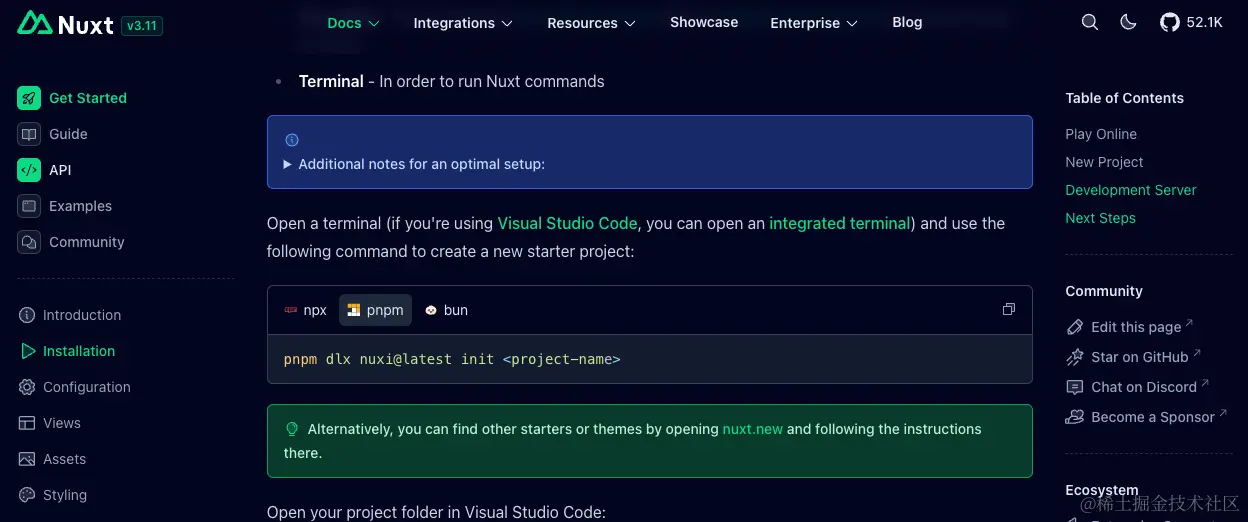Screen dimensions: 1248x522
Task: Jump to New Project section
Action: click(x=1104, y=162)
